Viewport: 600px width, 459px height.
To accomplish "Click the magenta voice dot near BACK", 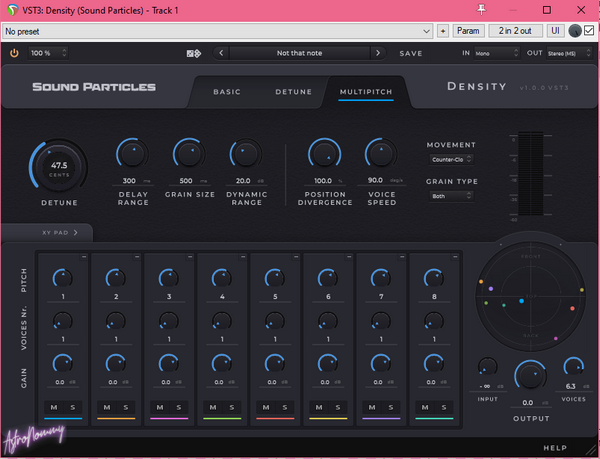I will [556, 339].
